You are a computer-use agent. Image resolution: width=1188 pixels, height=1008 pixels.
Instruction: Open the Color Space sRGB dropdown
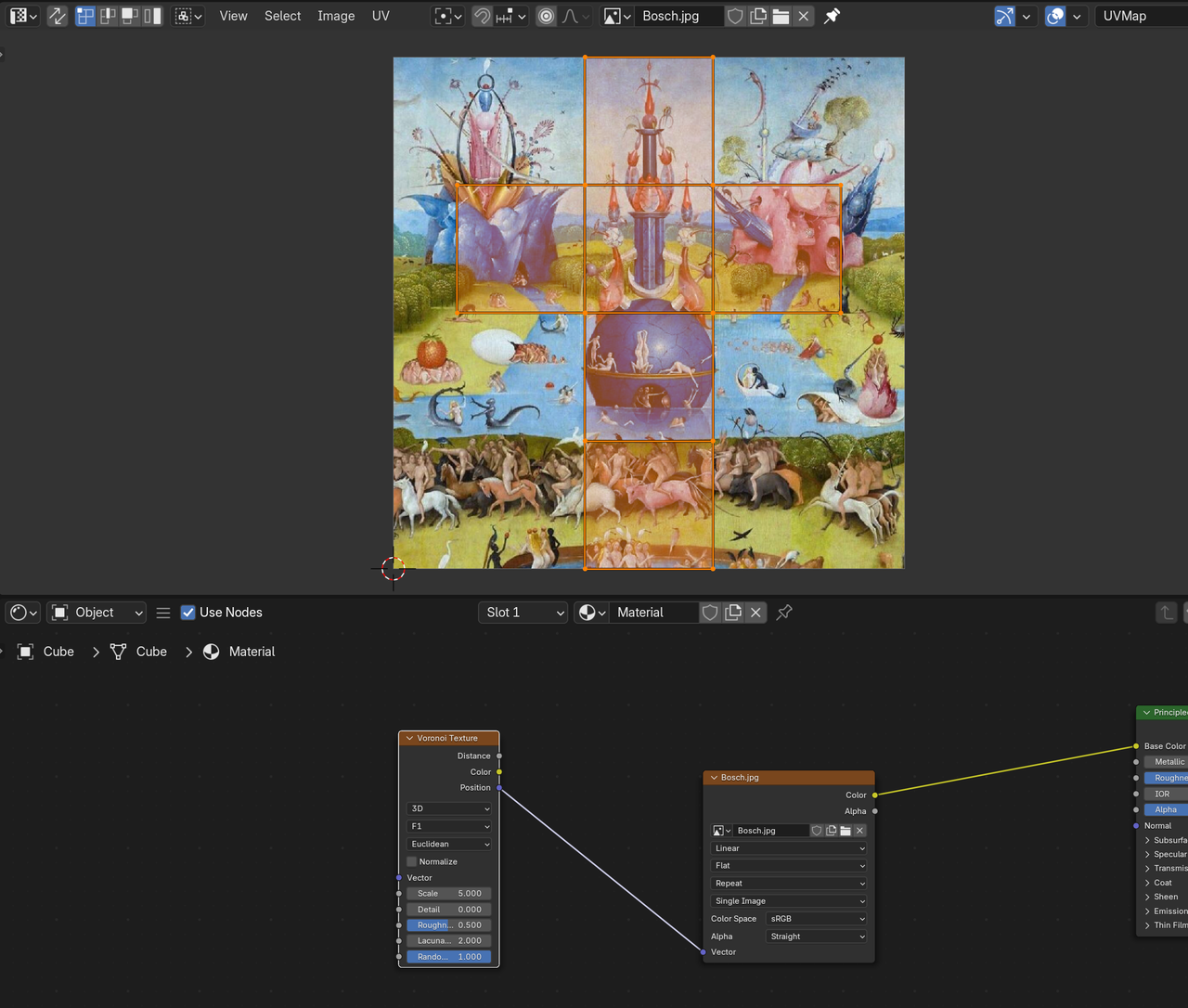click(816, 919)
